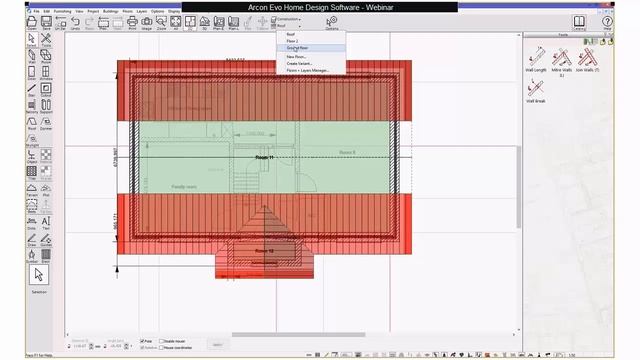Choose Floor 2 in the floor list
The image size is (640, 360).
311,41
